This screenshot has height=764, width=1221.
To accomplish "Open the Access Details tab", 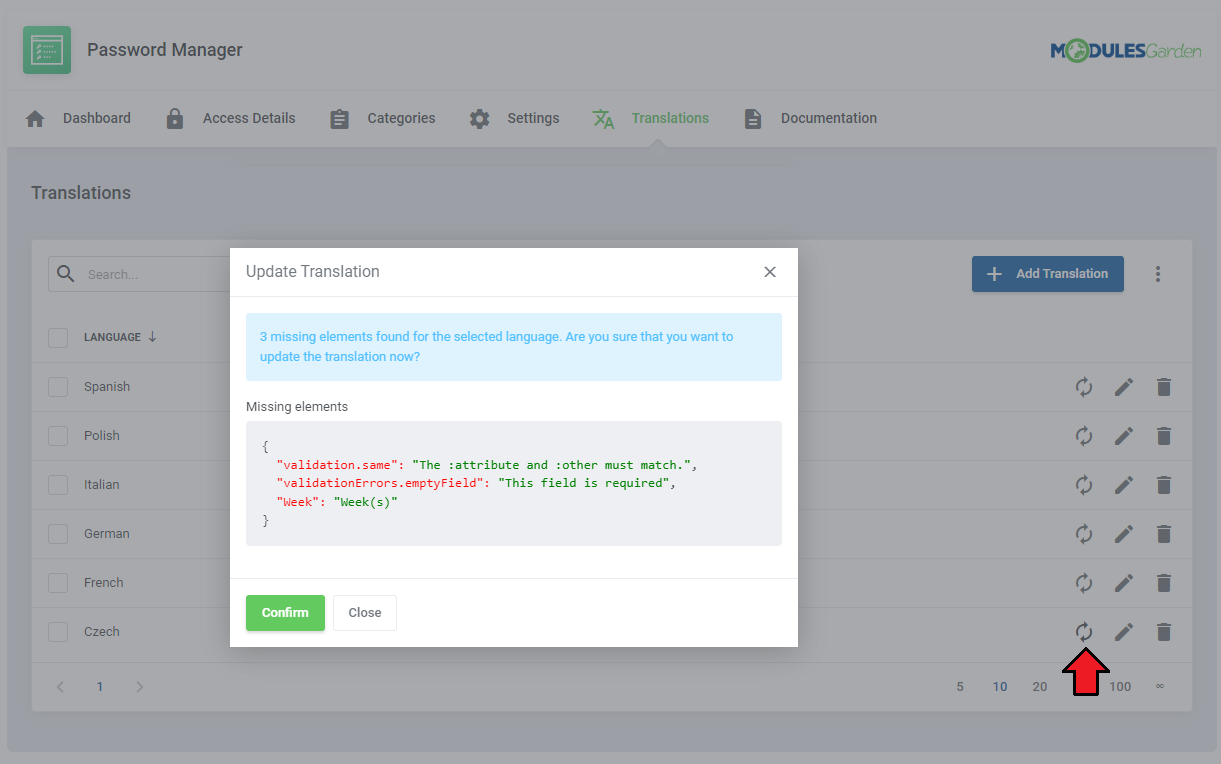I will (230, 119).
